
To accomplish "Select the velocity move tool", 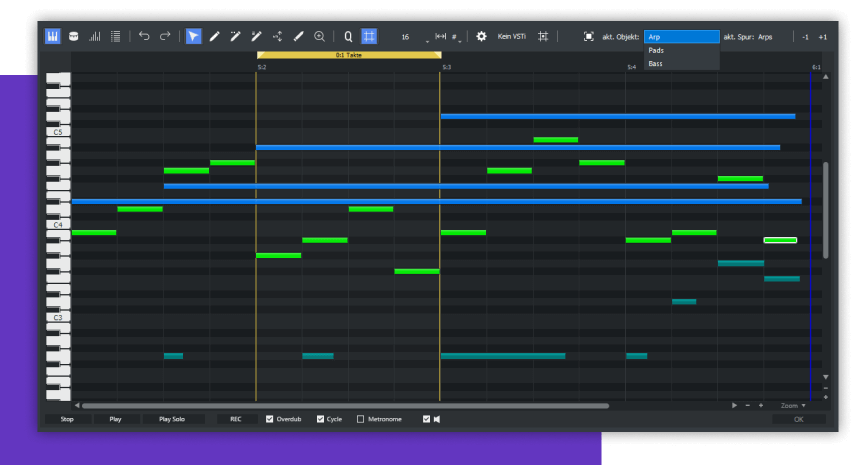I will click(277, 36).
